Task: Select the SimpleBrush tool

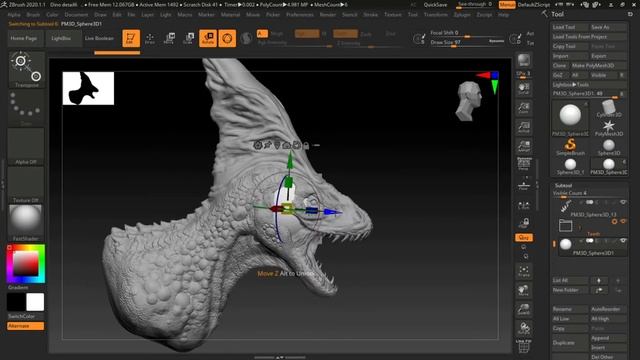Action: [x=570, y=147]
